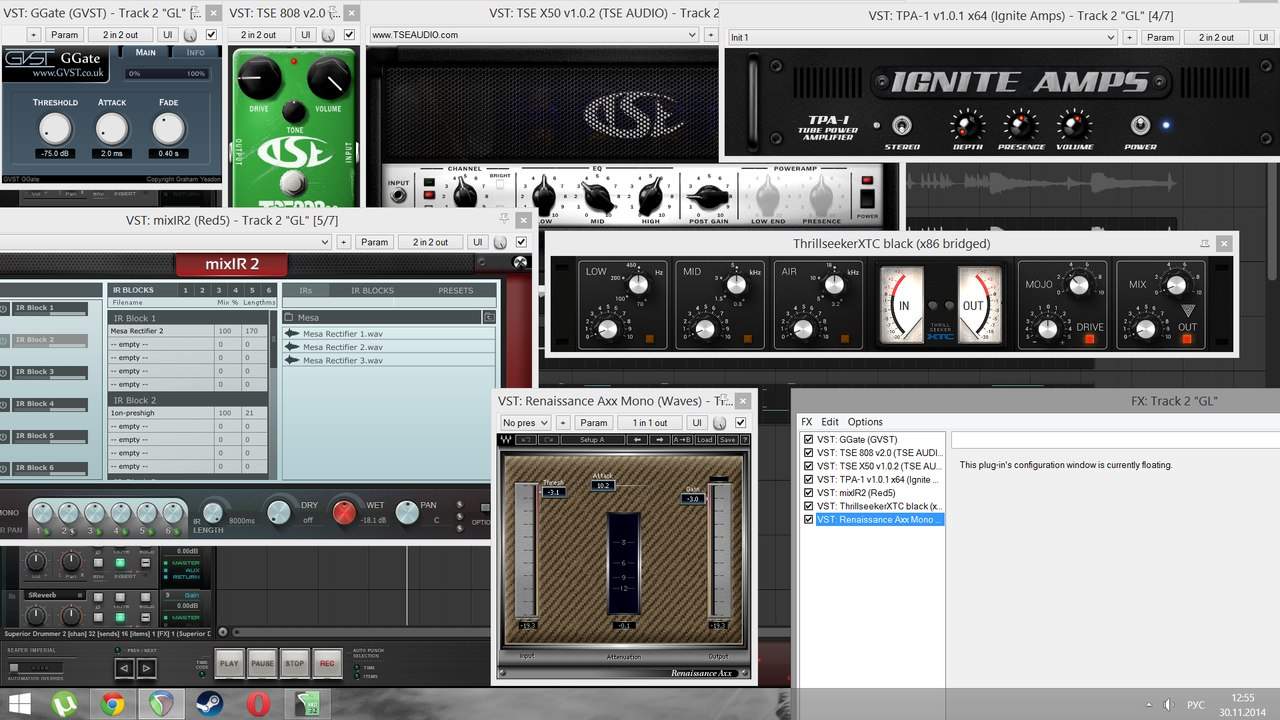The height and width of the screenshot is (720, 1280).
Task: Toggle the Renaissance Axx window bypass checkbox
Action: pos(740,423)
